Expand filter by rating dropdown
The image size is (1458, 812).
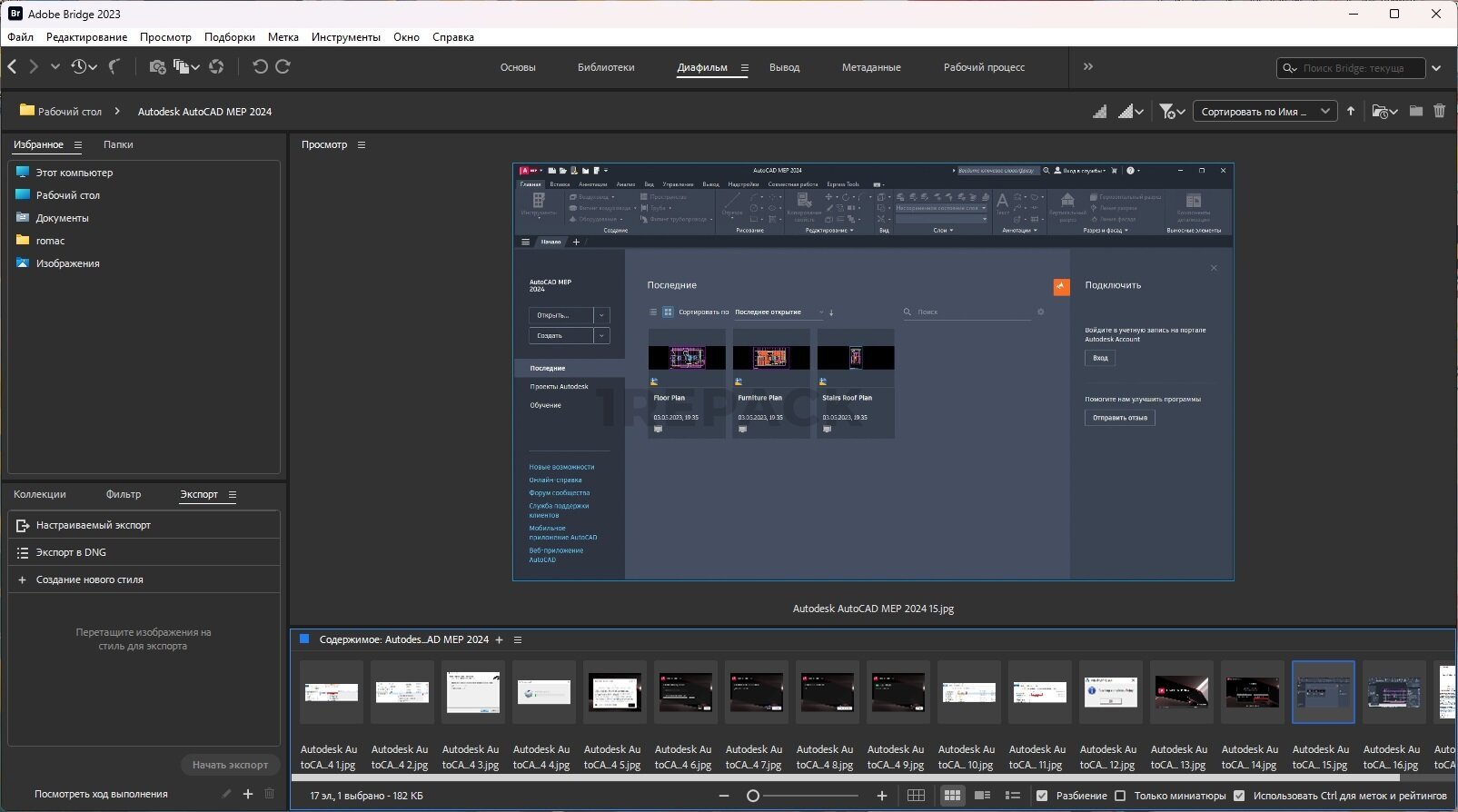coord(1172,112)
